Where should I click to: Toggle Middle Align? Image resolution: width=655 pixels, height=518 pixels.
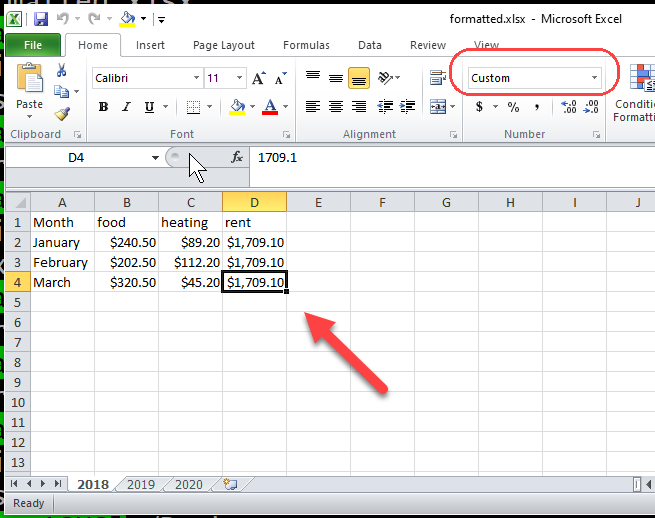(336, 78)
